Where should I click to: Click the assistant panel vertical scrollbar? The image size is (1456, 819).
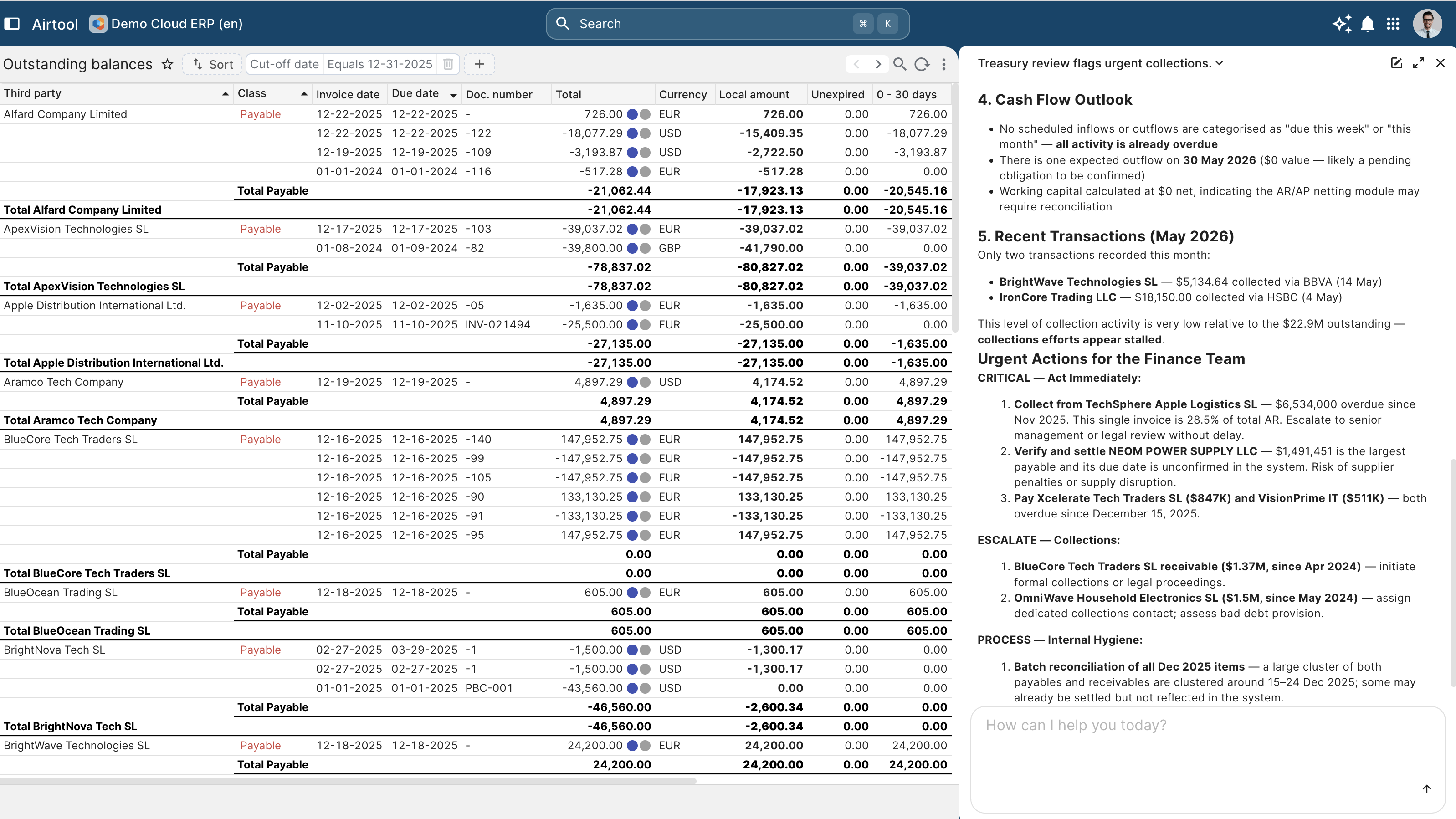point(1453,572)
